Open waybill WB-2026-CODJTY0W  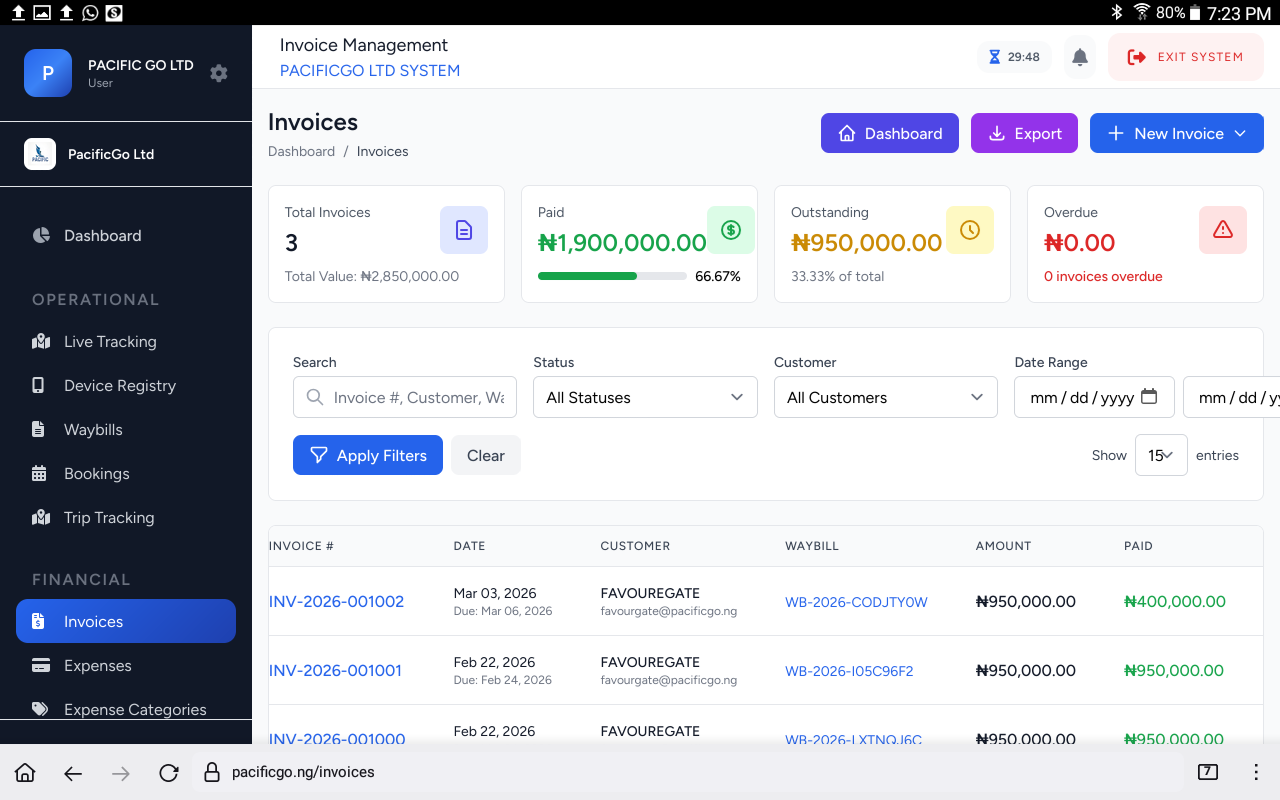click(x=856, y=602)
